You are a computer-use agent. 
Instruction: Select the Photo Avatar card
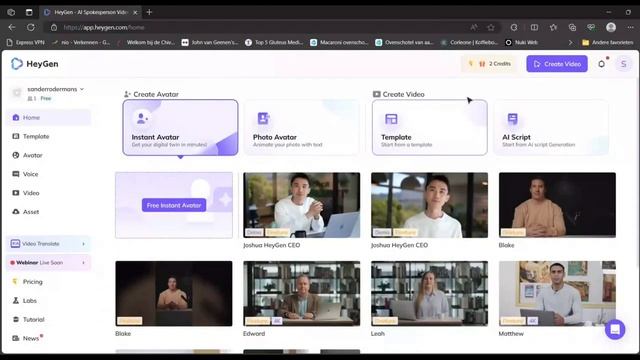(302, 127)
